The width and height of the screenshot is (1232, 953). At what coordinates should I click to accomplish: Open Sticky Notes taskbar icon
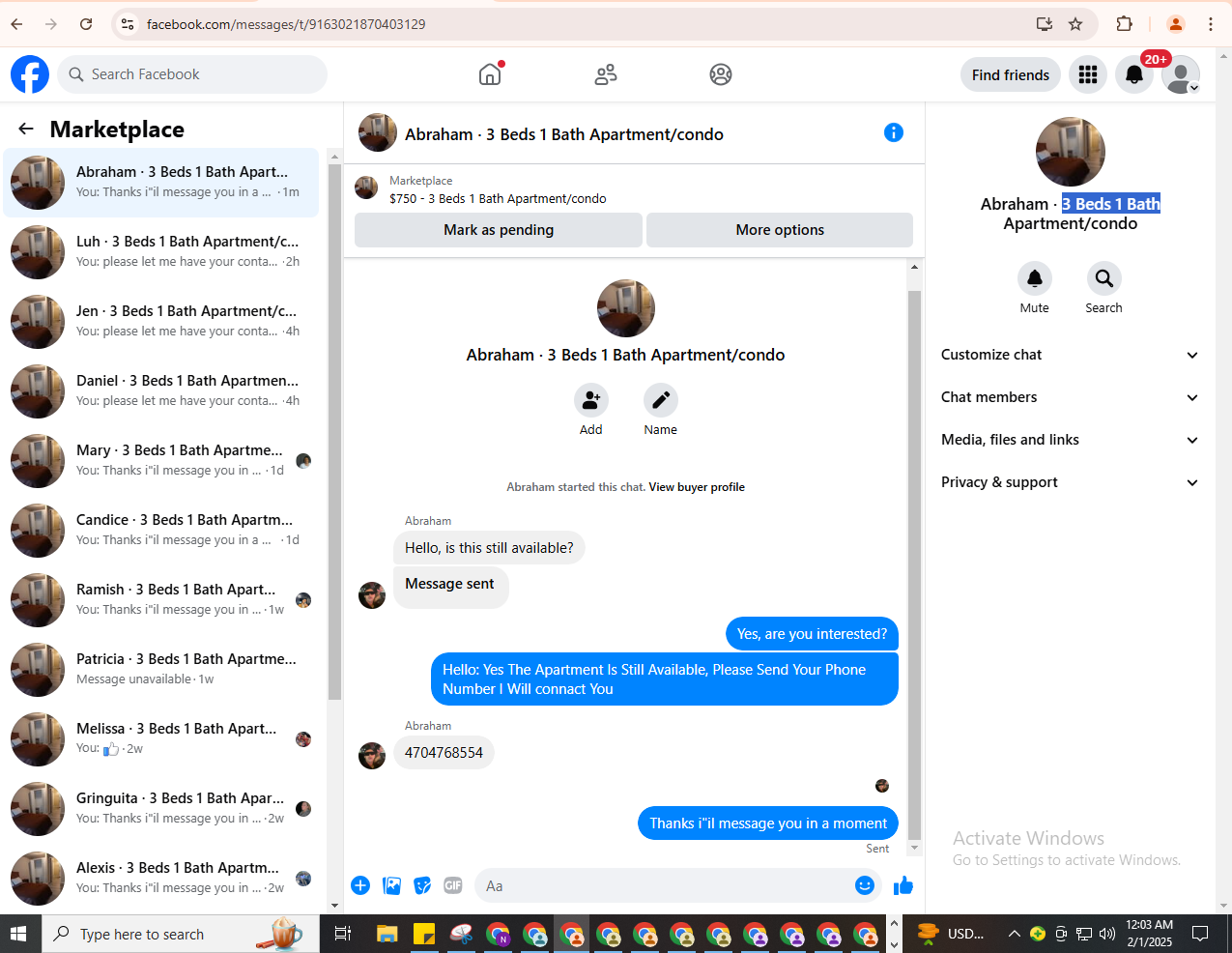[x=424, y=934]
